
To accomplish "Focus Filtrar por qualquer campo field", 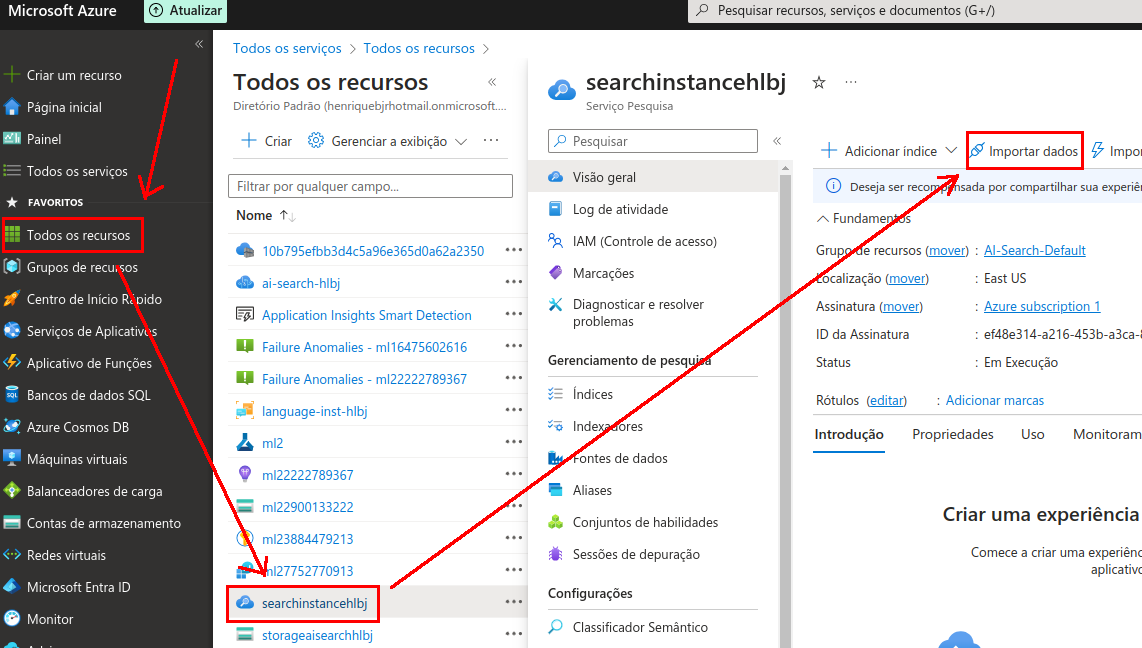I will coord(370,186).
